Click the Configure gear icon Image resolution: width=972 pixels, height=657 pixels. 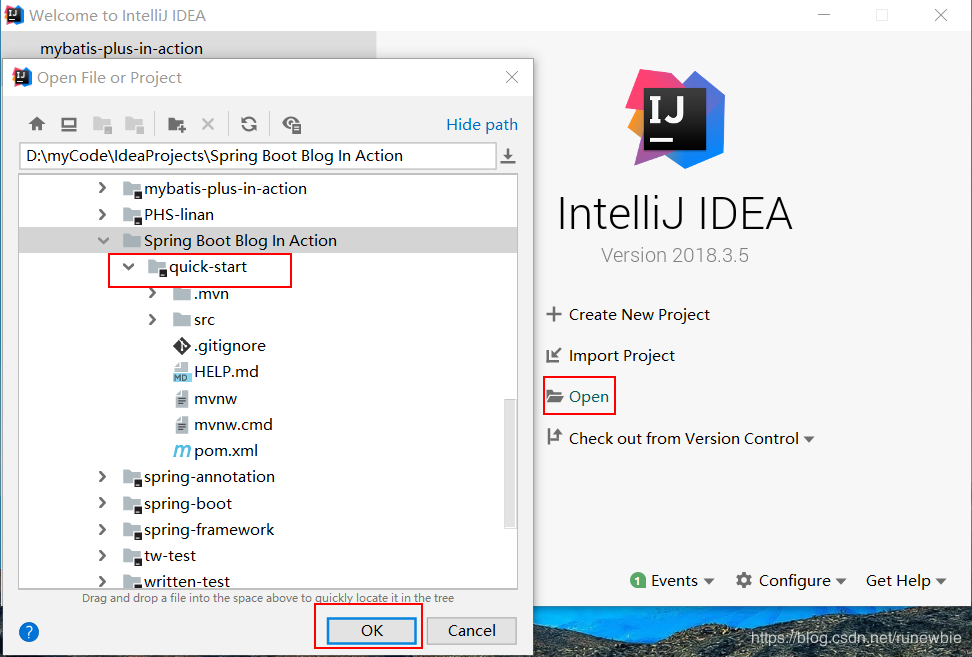coord(744,580)
